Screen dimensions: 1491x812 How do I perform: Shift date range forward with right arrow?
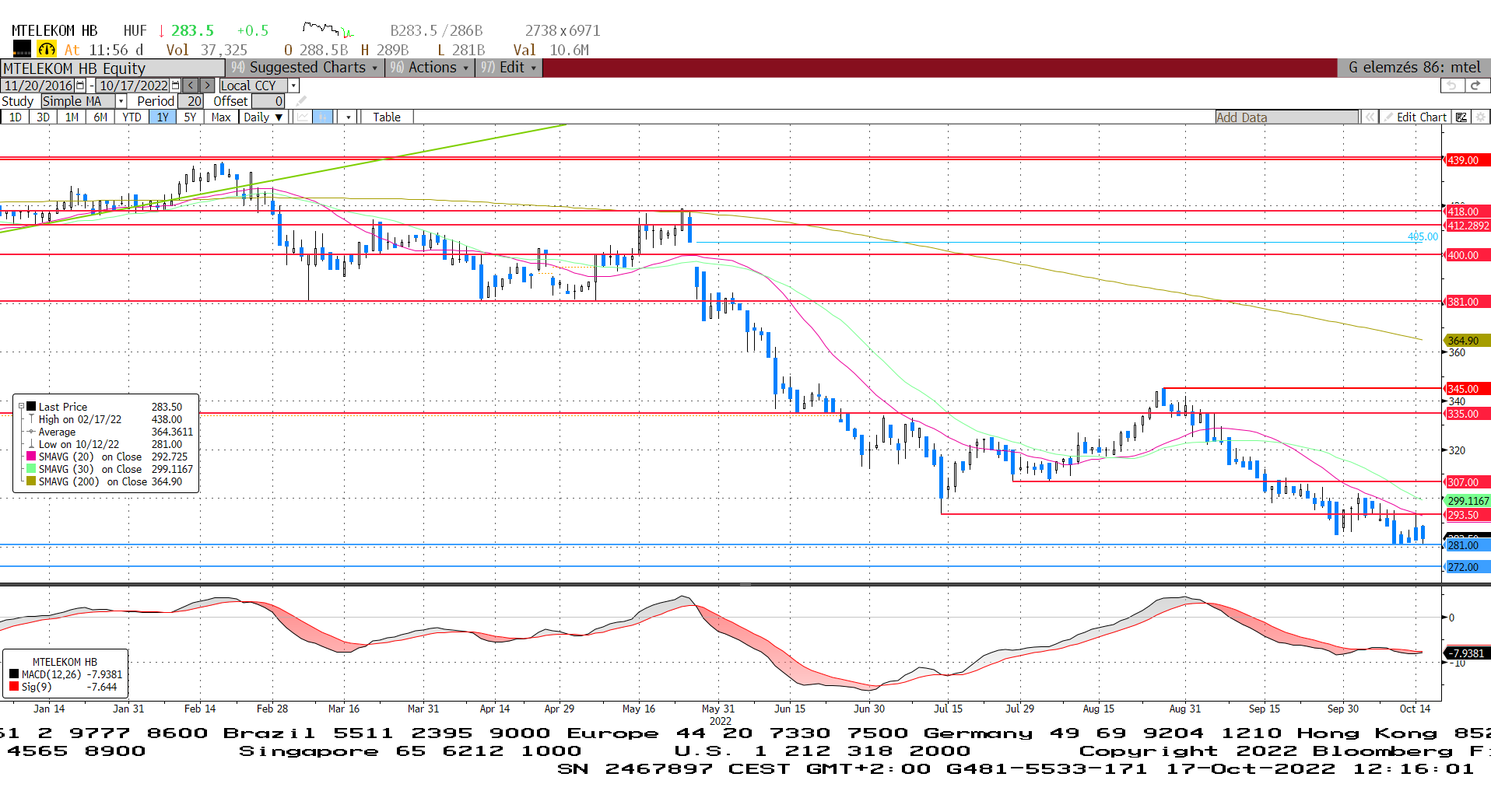click(207, 86)
